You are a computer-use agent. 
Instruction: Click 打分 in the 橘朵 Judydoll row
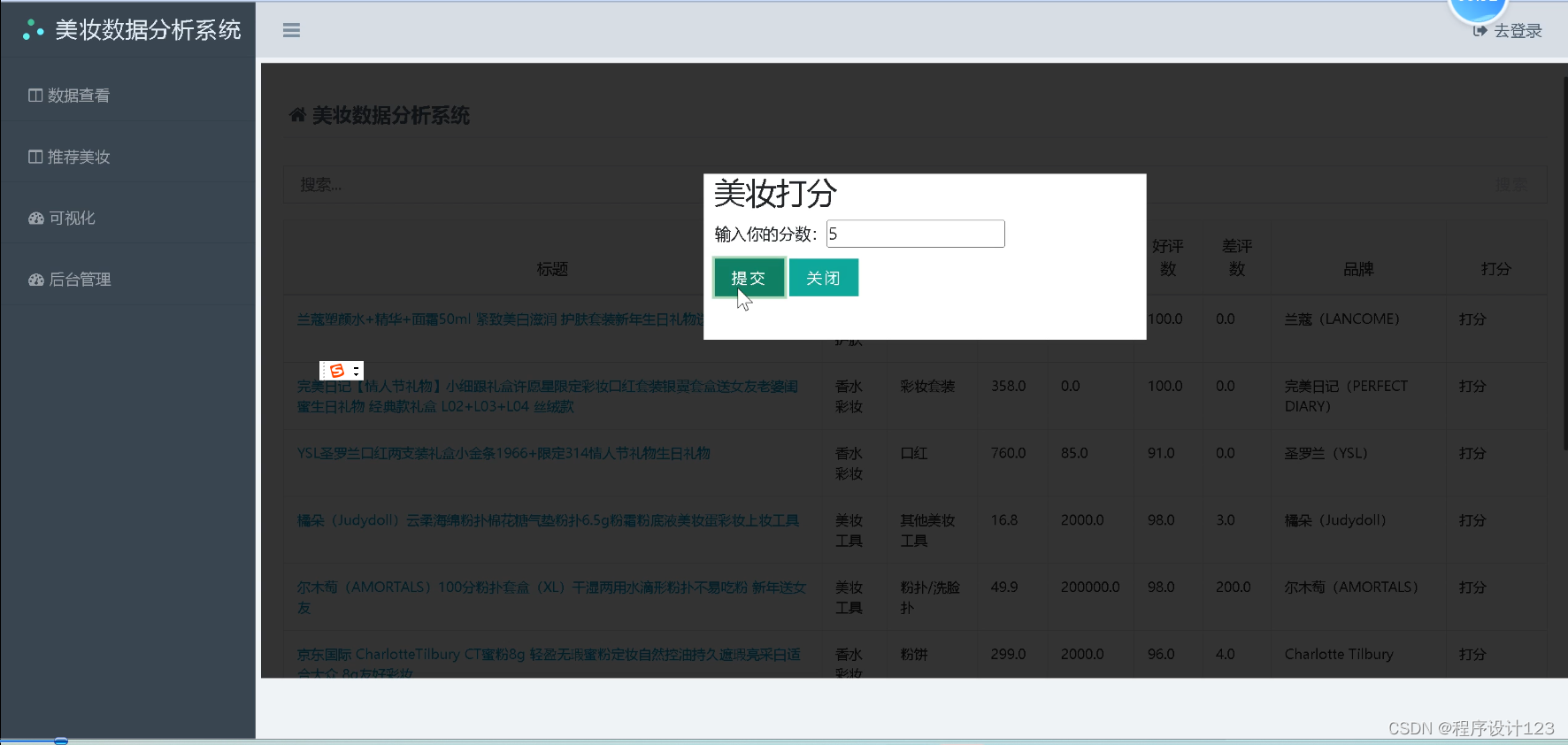(x=1472, y=520)
